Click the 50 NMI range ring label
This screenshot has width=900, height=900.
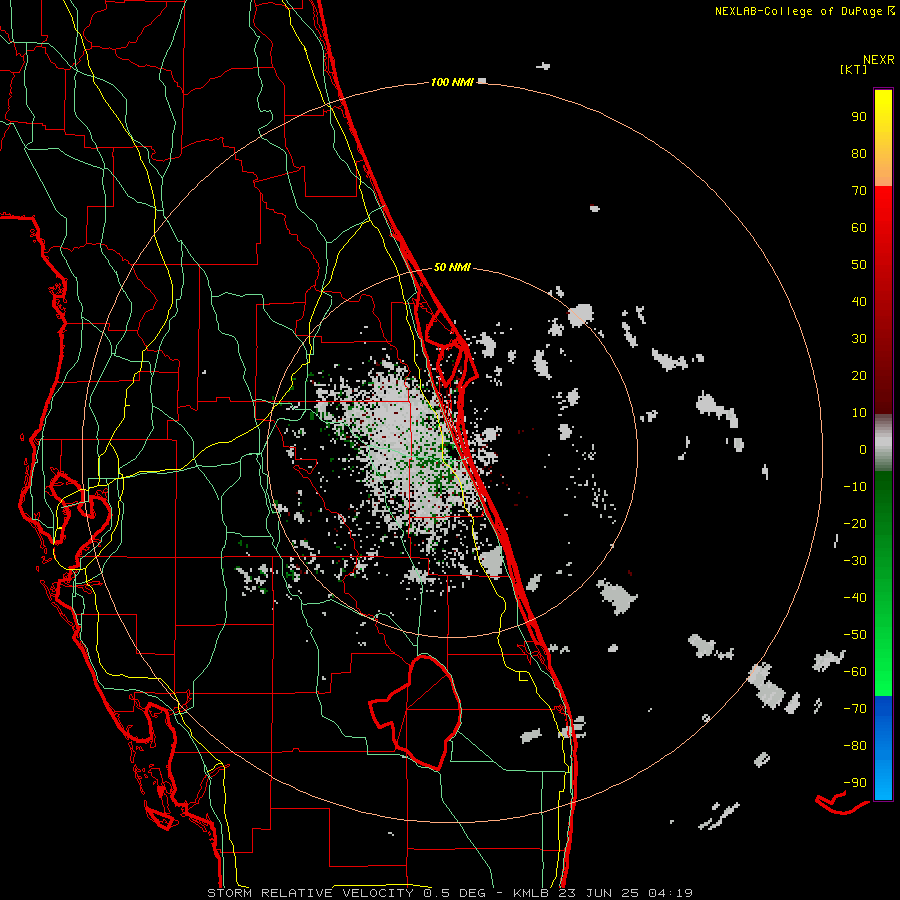coord(452,267)
